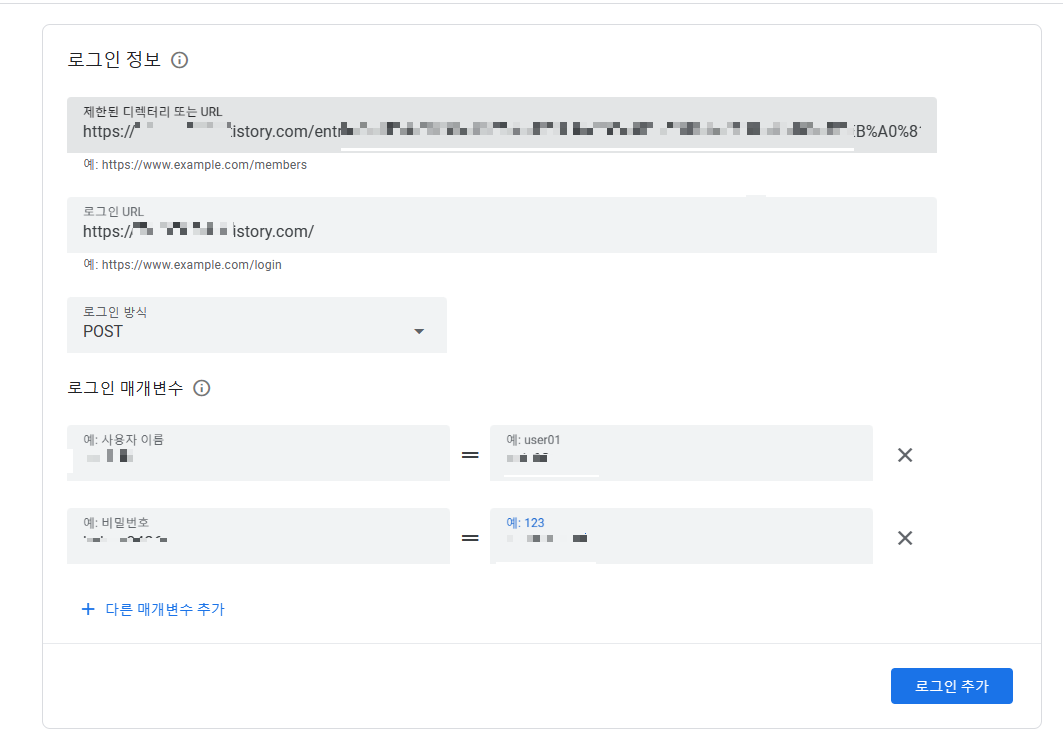Focus the 제한된 디렉터리 또는 URL field
Screen dimensions: 1063x755
click(502, 125)
